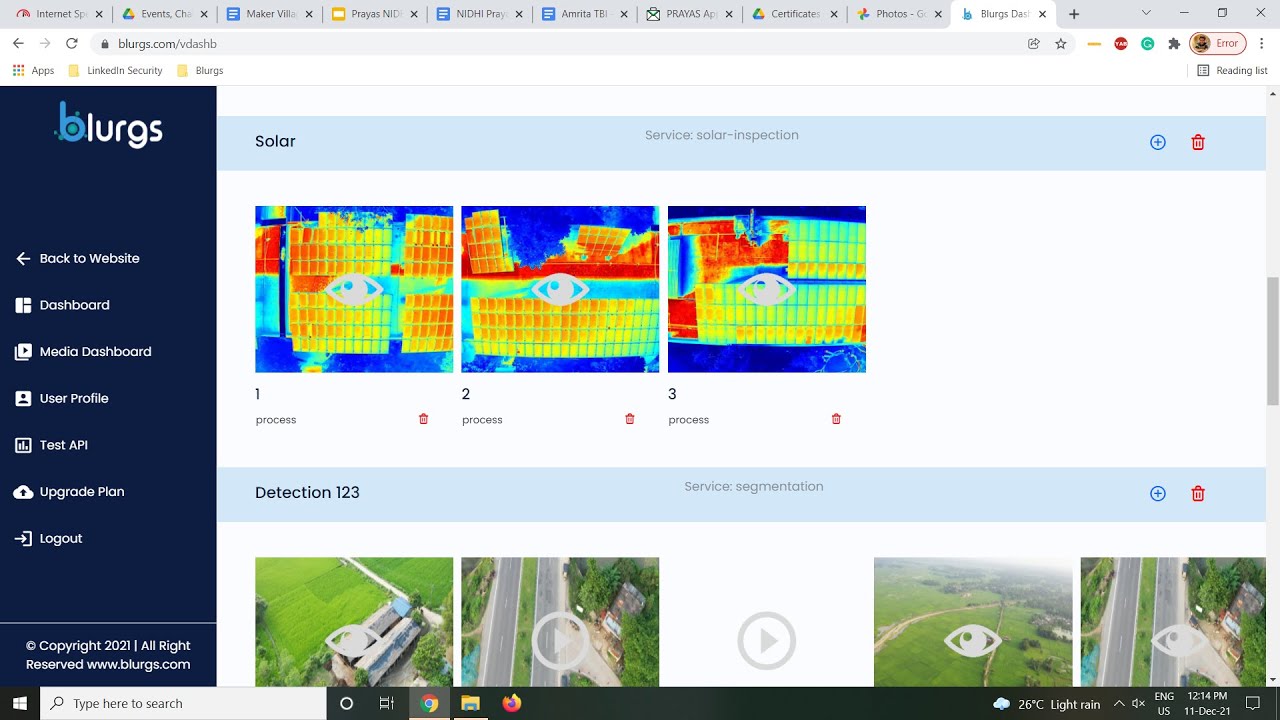This screenshot has width=1280, height=720.
Task: View the green farm field image in Detection 123
Action: pos(354,640)
